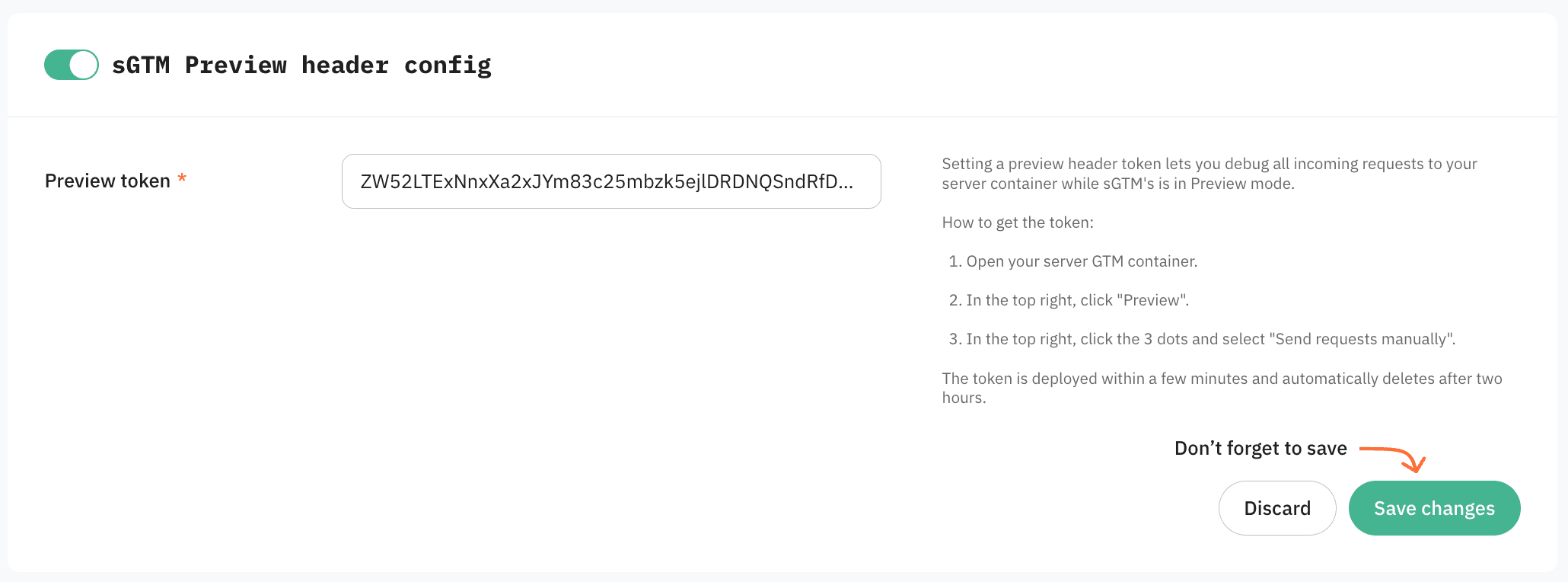Screen dimensions: 1568x582
Task: Click the quoted "Preview" word in step 2
Action: (1152, 300)
